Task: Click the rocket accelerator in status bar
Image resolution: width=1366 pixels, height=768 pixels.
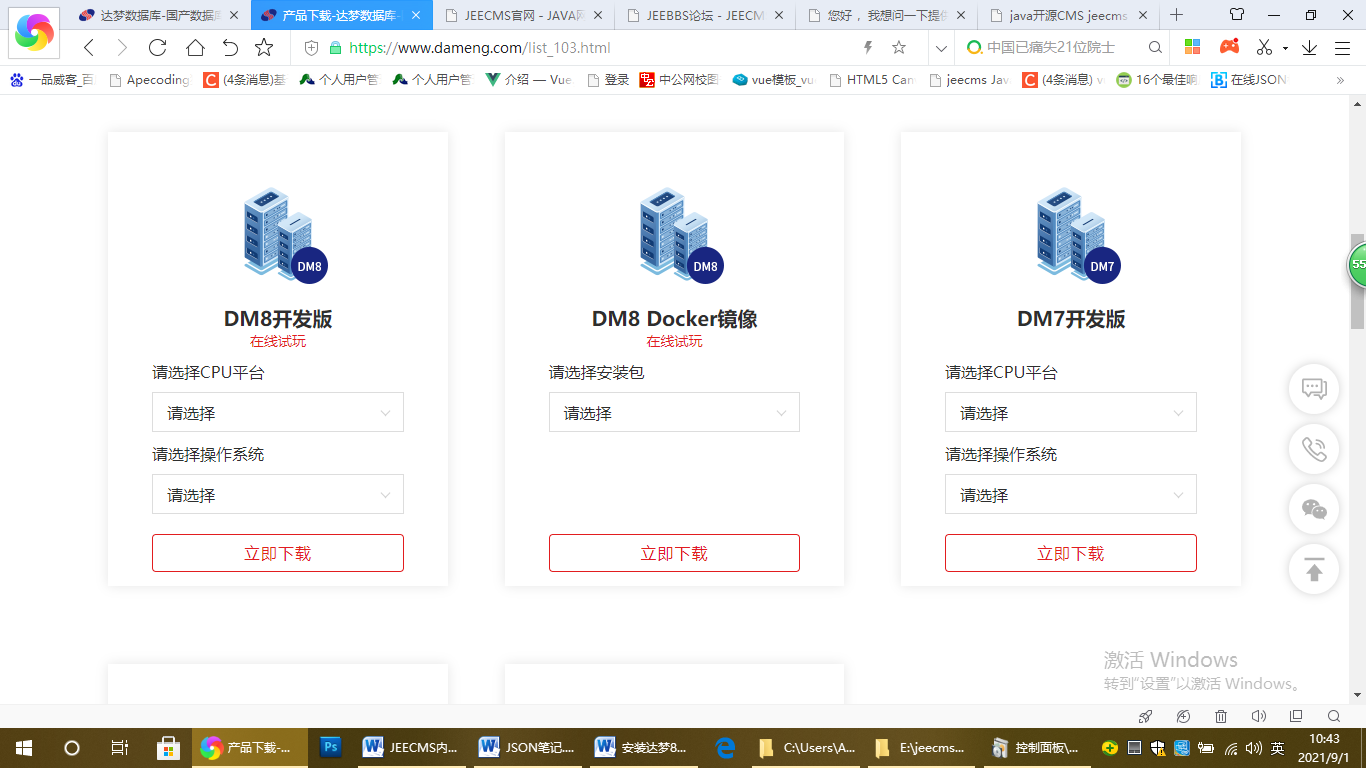Action: click(1146, 716)
